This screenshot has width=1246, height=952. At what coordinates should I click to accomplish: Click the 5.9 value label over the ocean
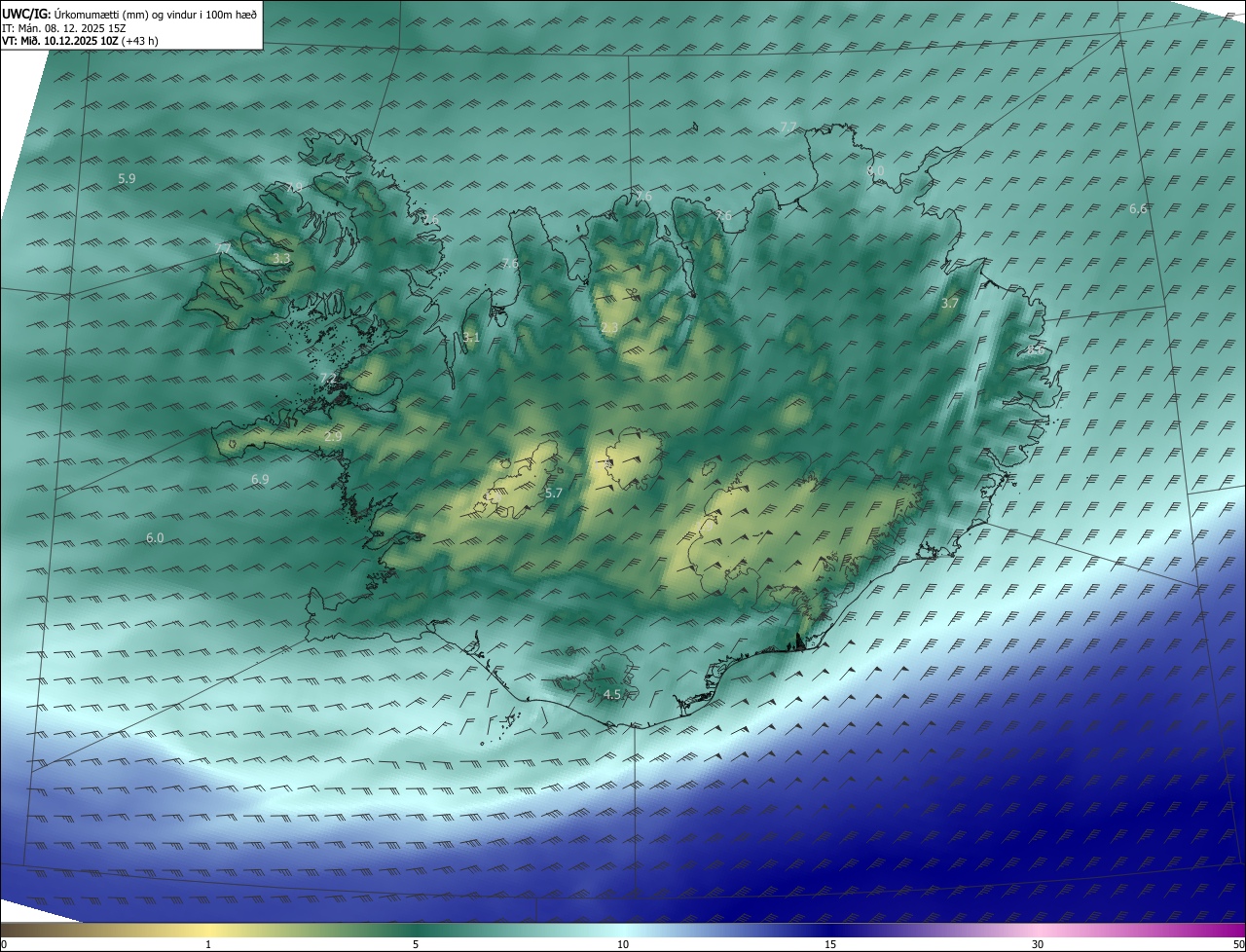point(127,178)
